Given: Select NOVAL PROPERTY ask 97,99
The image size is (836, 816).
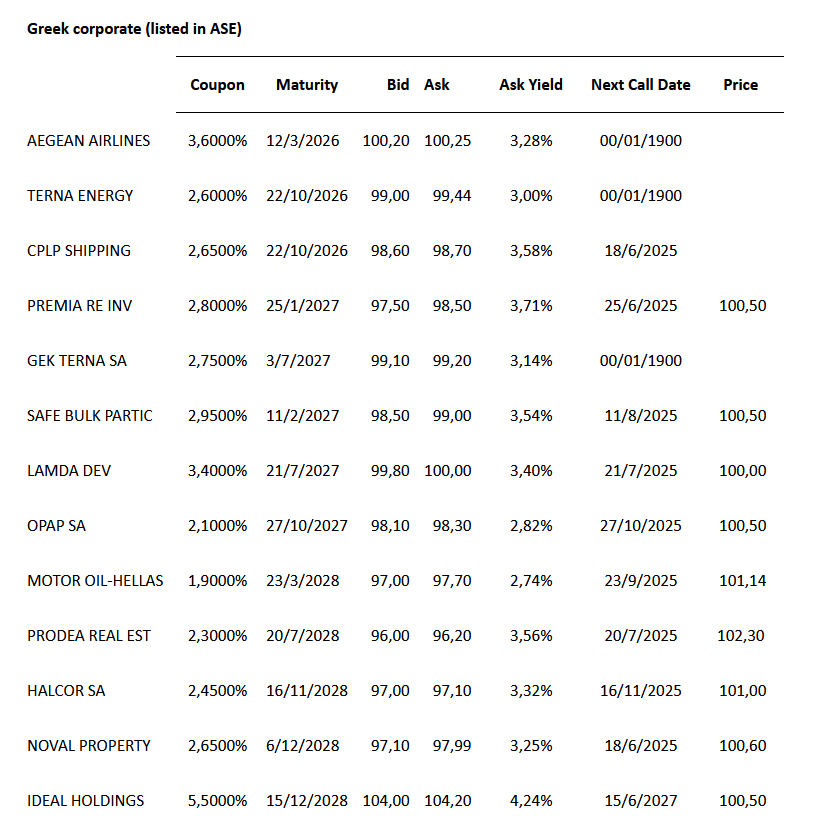Looking at the screenshot, I should pyautogui.click(x=447, y=746).
